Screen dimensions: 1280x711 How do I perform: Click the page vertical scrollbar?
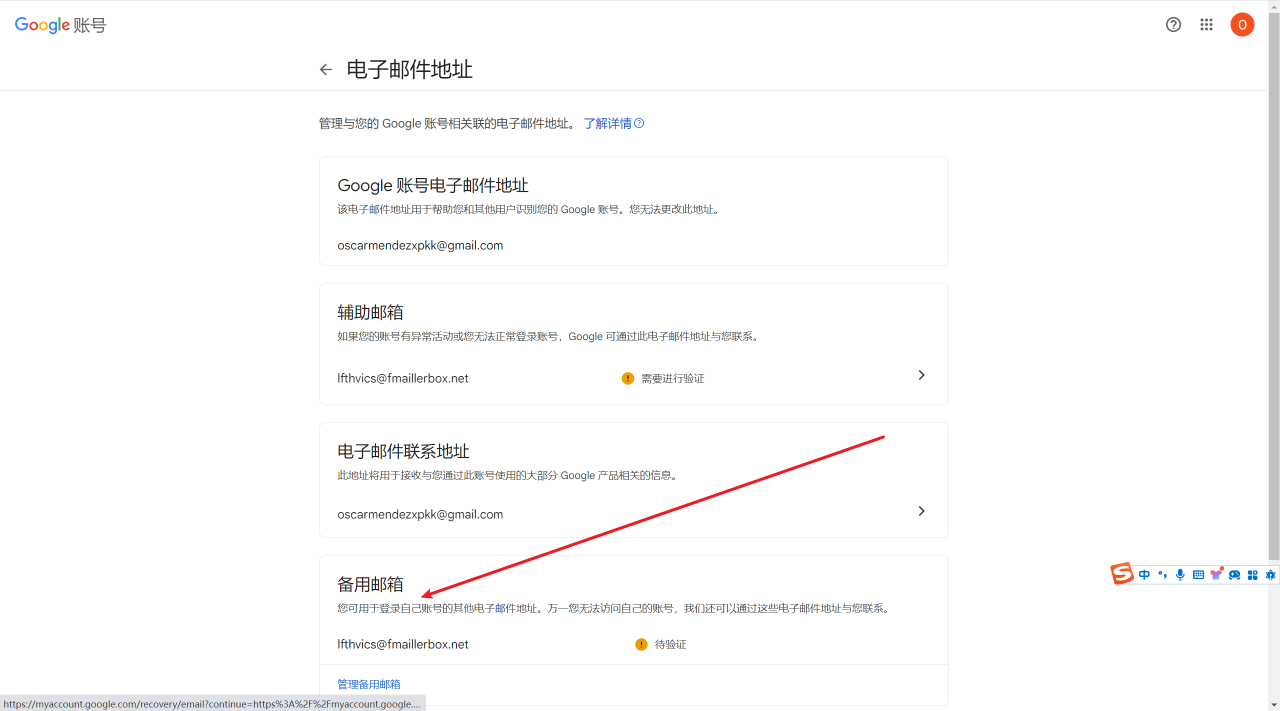tap(1273, 300)
